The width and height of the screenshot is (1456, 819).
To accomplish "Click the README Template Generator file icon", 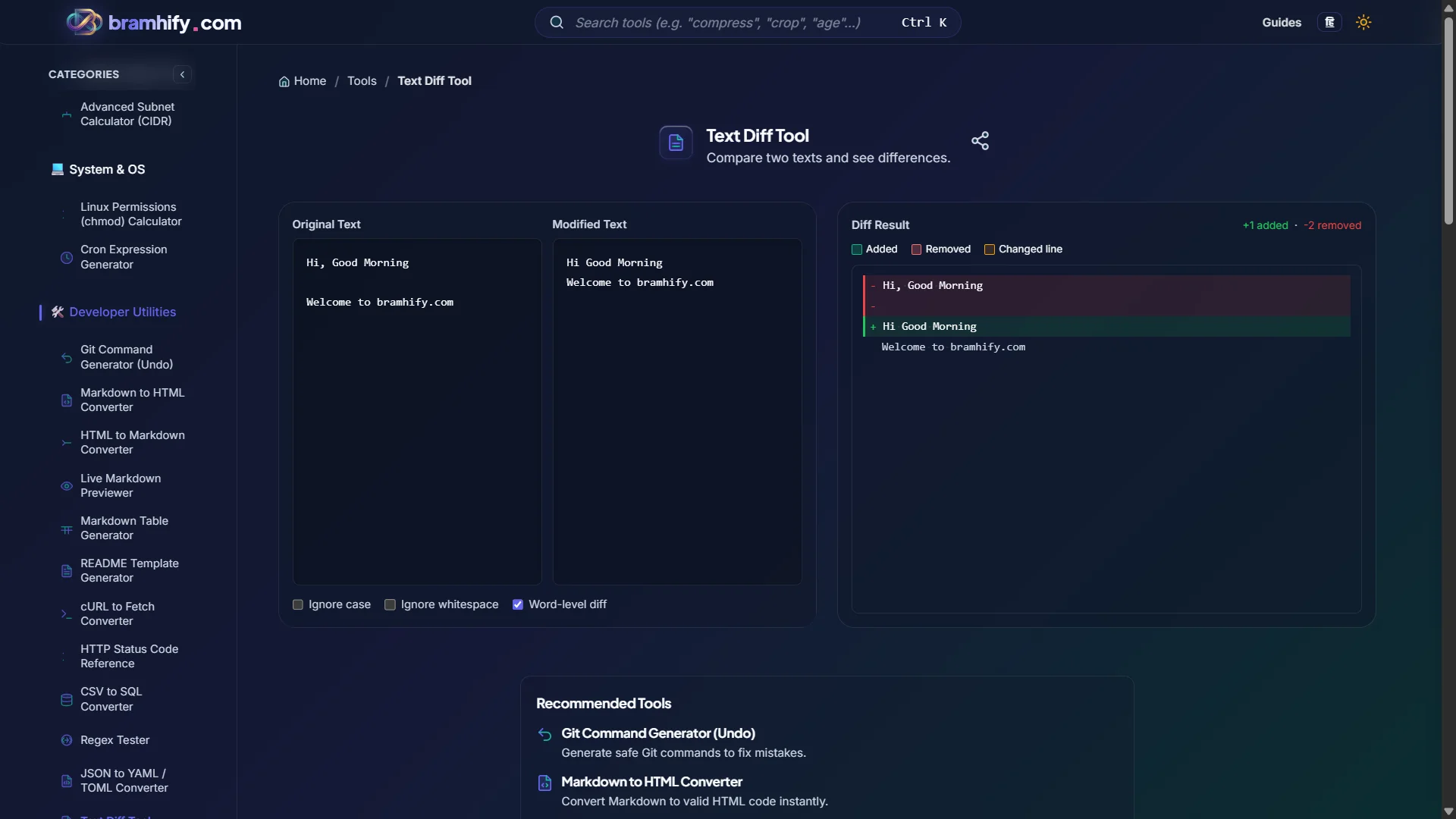I will coord(67,571).
